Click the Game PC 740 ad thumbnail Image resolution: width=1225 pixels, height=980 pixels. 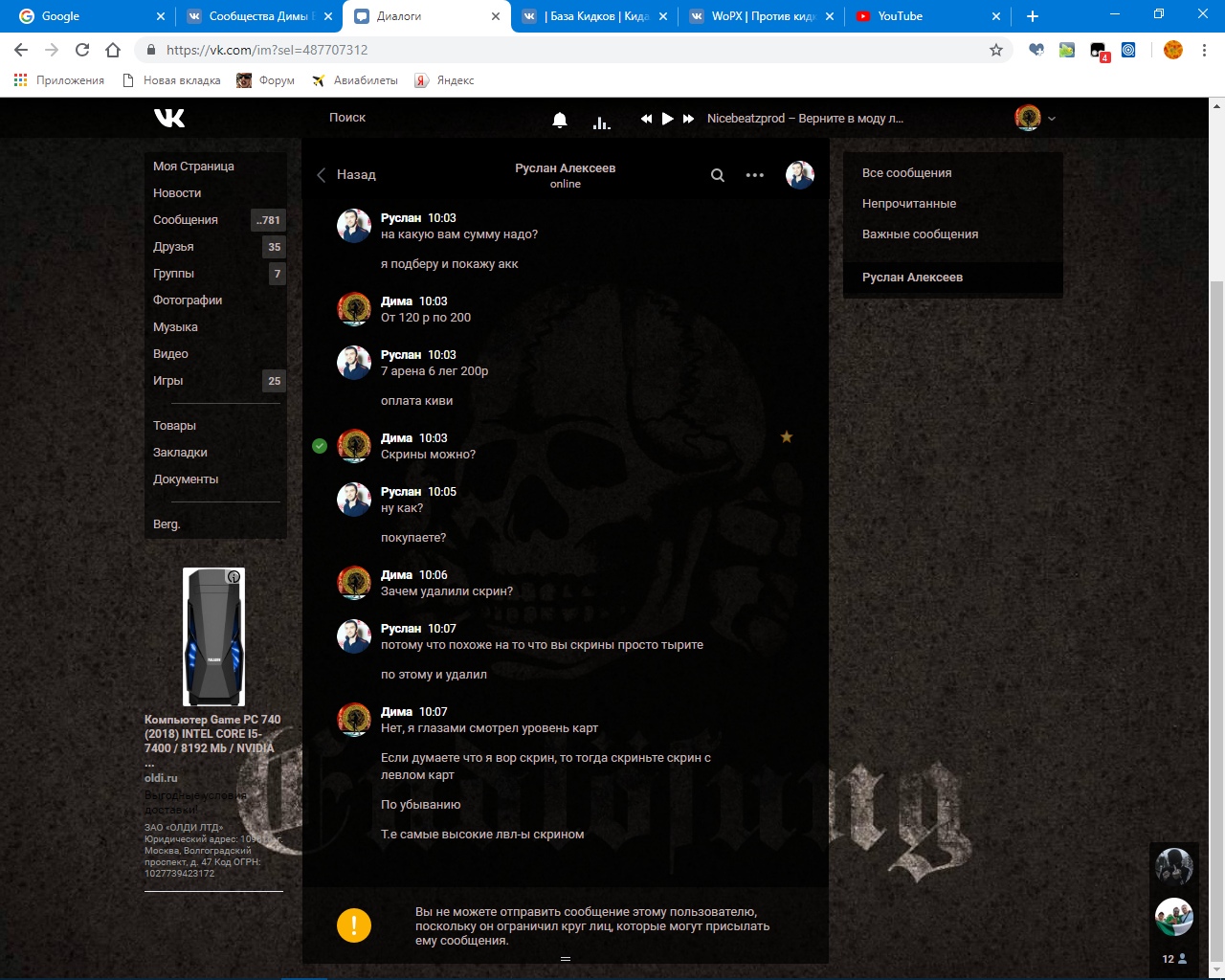click(213, 636)
